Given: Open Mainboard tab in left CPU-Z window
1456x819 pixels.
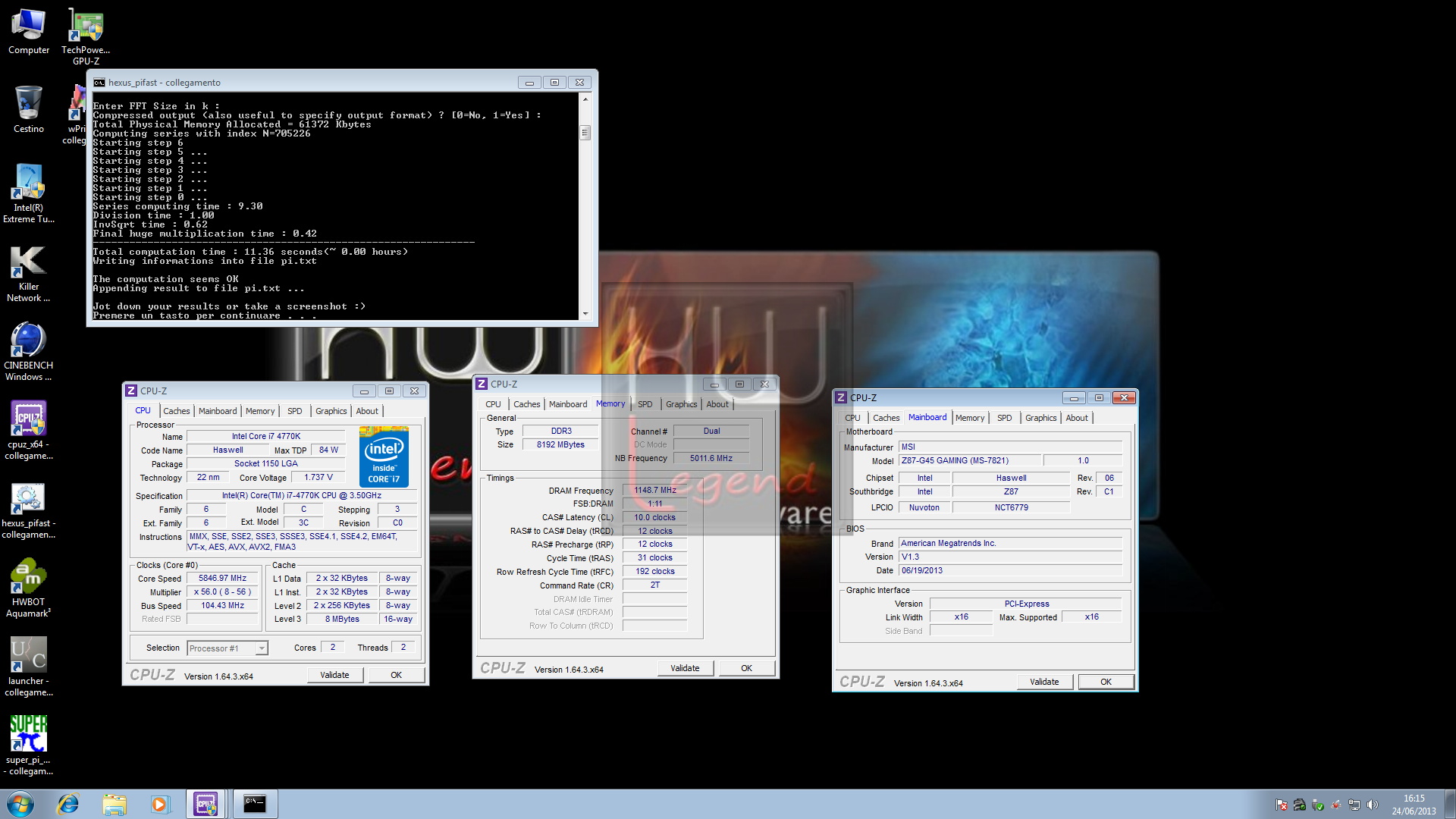Looking at the screenshot, I should pos(218,411).
